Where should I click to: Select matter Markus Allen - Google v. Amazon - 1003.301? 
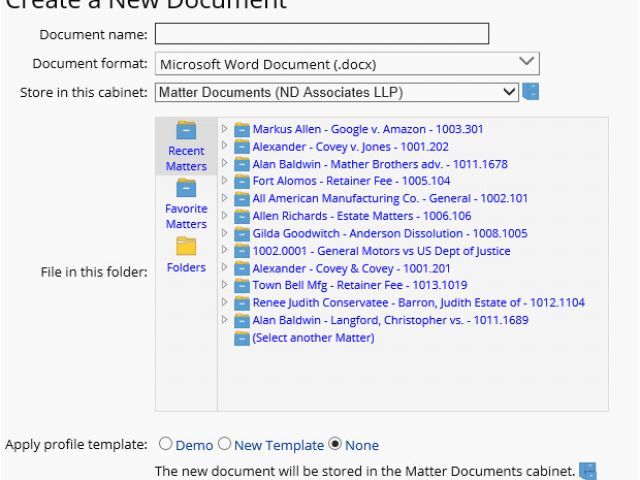[x=368, y=129]
